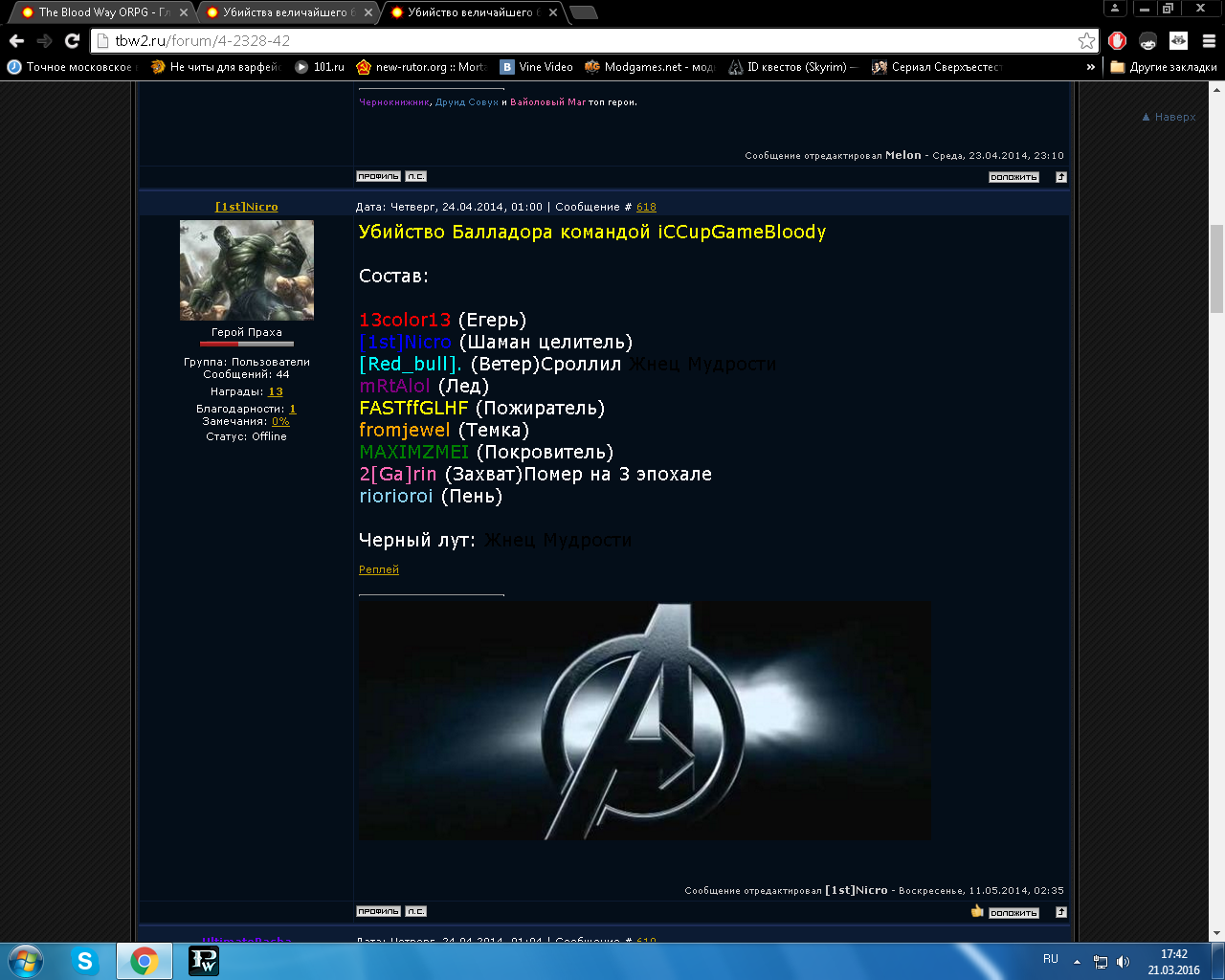The image size is (1225, 980).
Task: Open the volume speaker tray icon
Action: (1124, 962)
